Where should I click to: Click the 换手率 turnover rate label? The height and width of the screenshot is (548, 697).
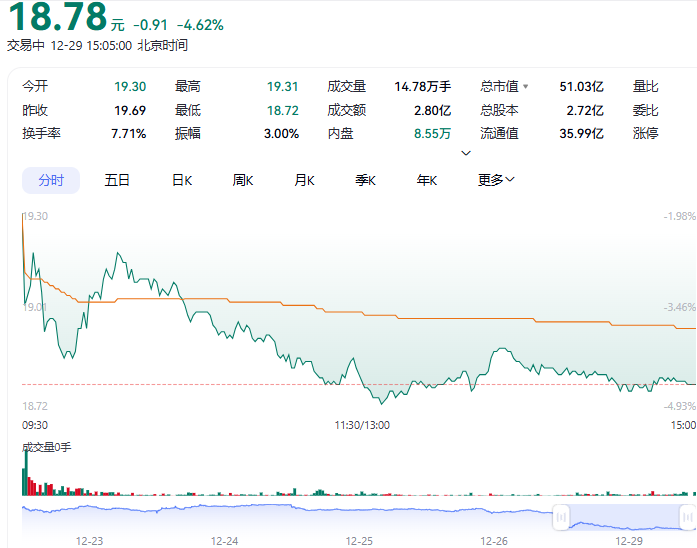tap(41, 133)
